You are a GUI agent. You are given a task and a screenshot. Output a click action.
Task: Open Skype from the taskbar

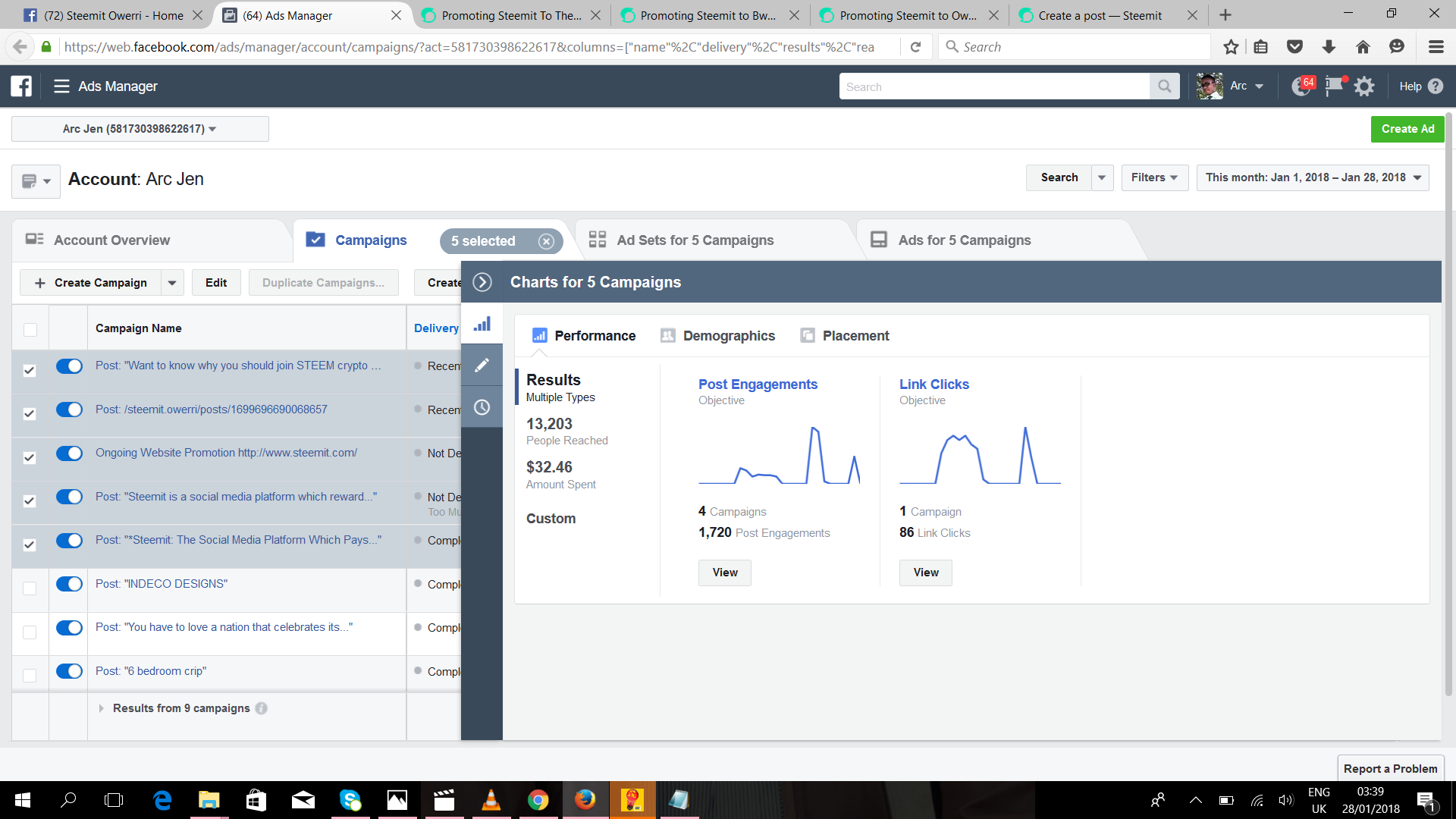(x=350, y=800)
